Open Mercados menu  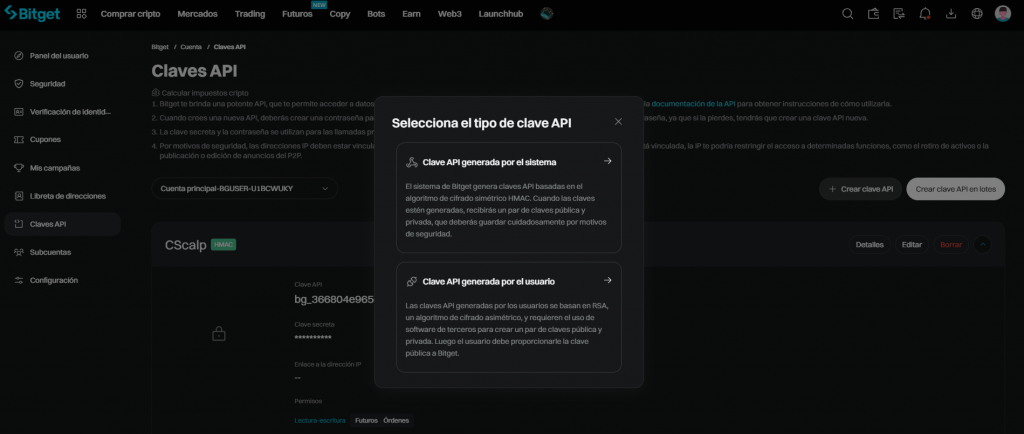[x=197, y=14]
